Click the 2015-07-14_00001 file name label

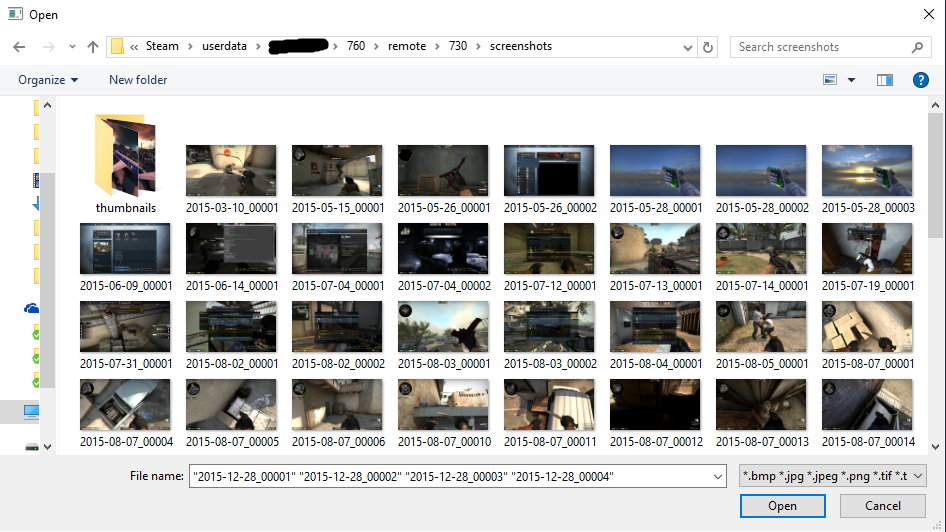[x=762, y=285]
